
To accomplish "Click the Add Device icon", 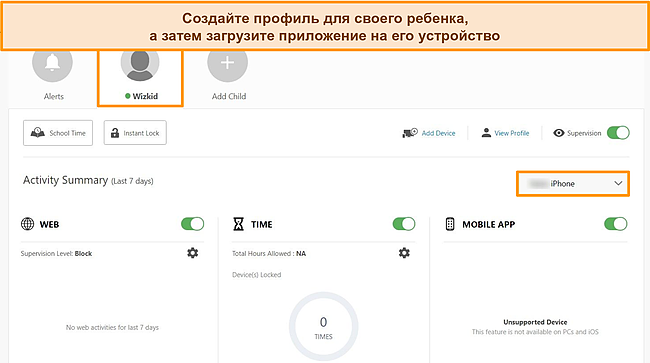I will coord(410,133).
